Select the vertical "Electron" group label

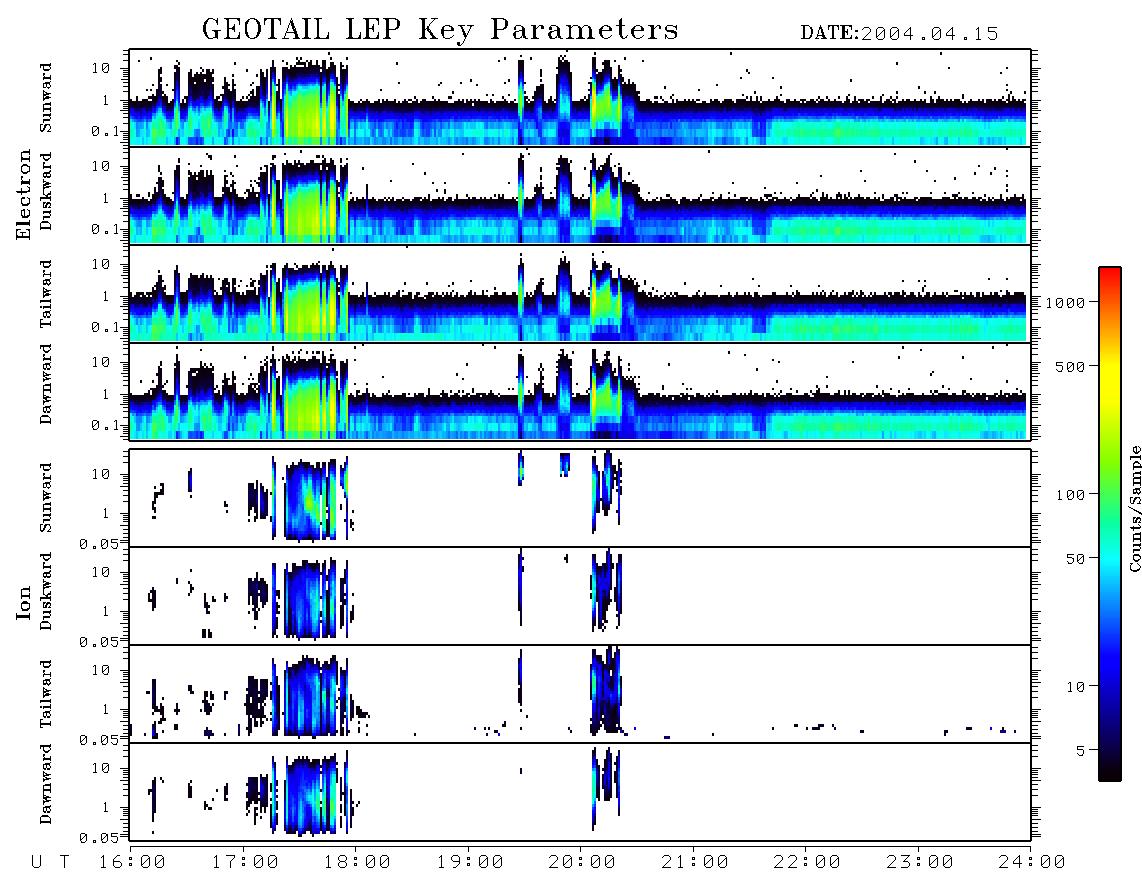point(24,195)
